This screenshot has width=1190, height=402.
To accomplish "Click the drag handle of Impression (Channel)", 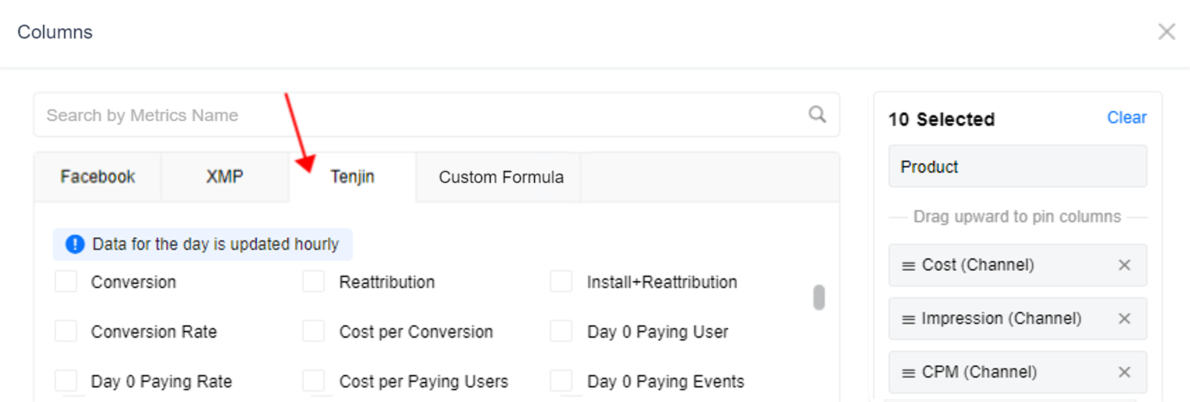I will click(x=908, y=319).
